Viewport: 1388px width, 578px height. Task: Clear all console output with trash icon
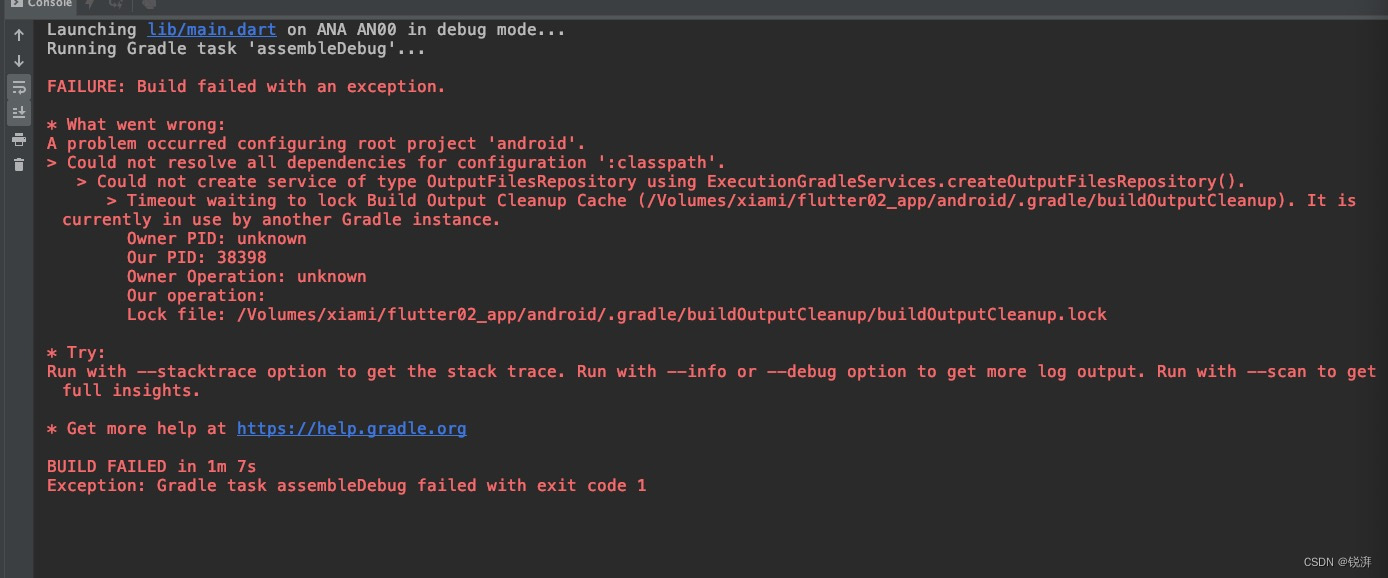(x=18, y=165)
